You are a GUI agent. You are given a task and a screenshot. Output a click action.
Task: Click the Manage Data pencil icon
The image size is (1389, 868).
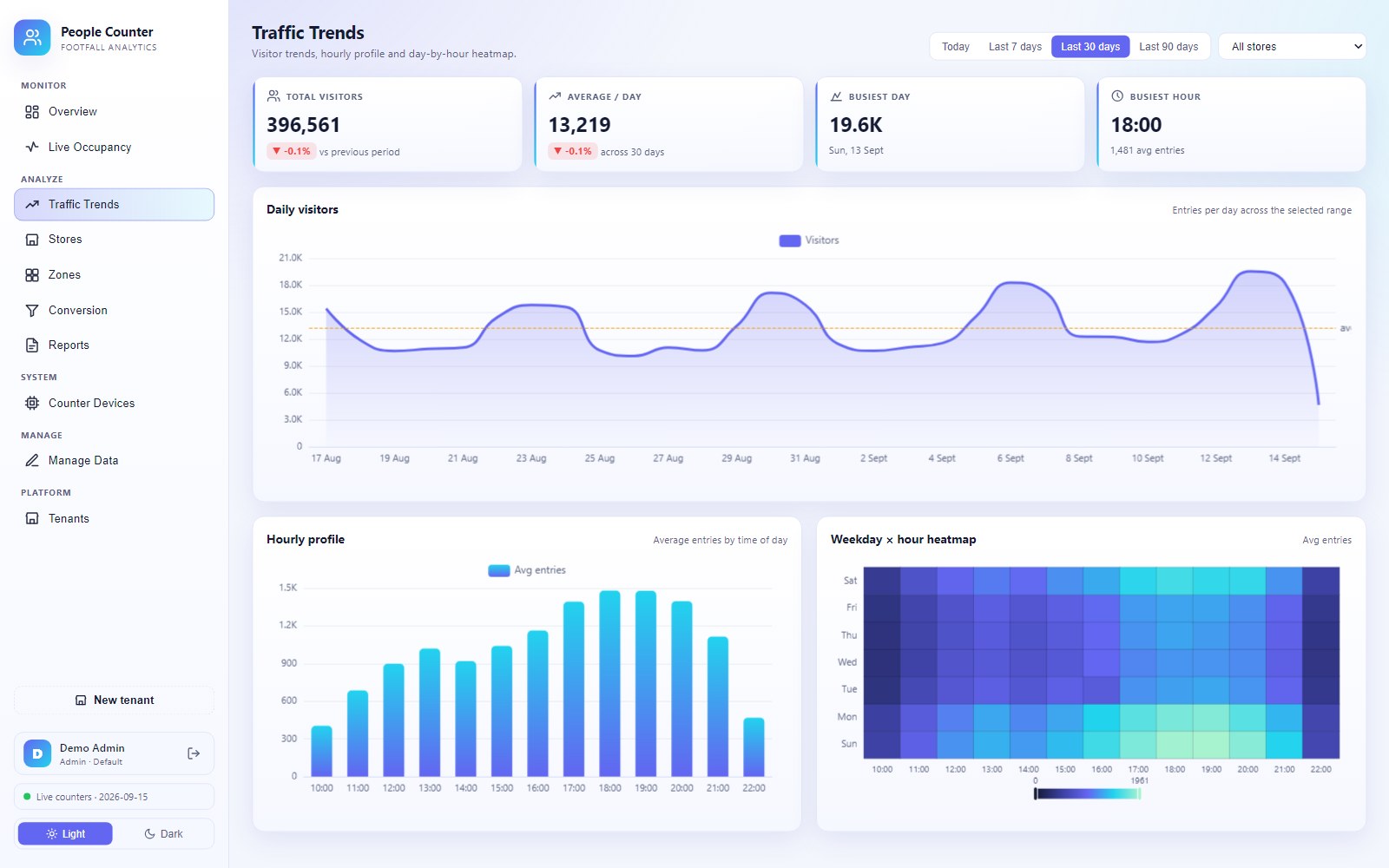32,460
